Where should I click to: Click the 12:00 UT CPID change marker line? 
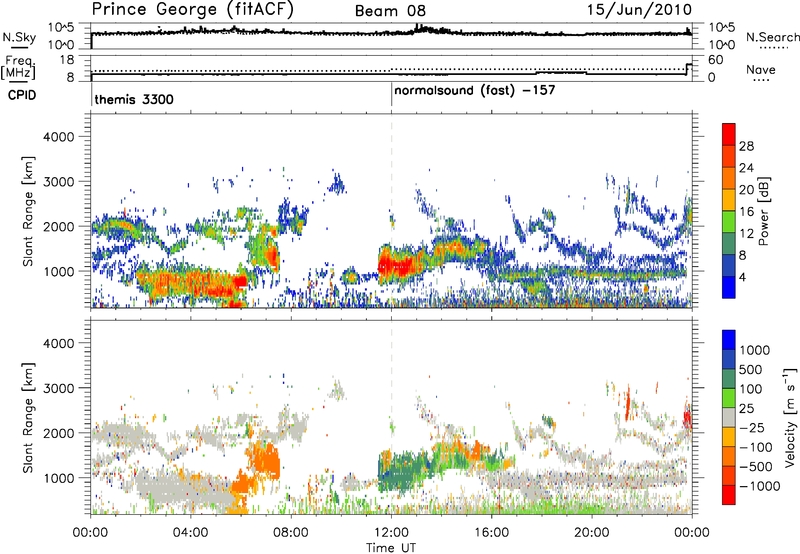click(391, 94)
